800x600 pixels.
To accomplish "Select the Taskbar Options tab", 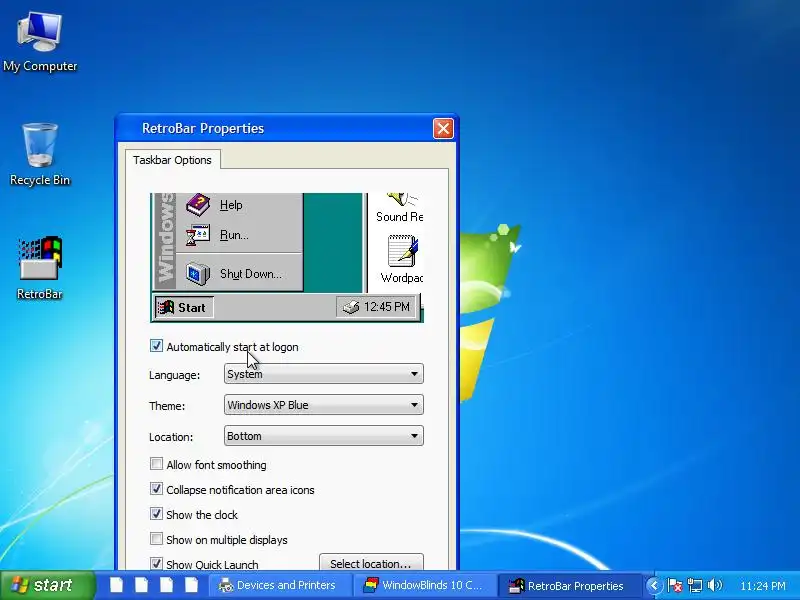I will (x=172, y=160).
